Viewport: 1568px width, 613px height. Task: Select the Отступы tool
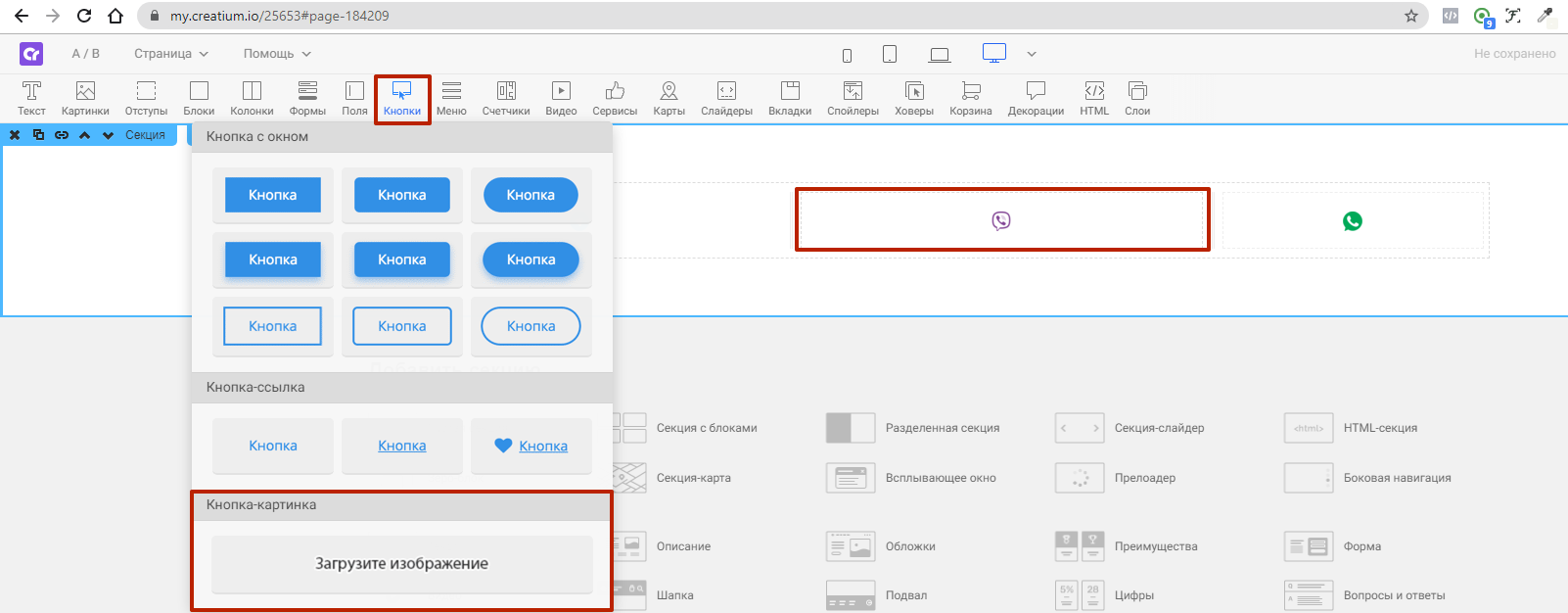[x=146, y=99]
